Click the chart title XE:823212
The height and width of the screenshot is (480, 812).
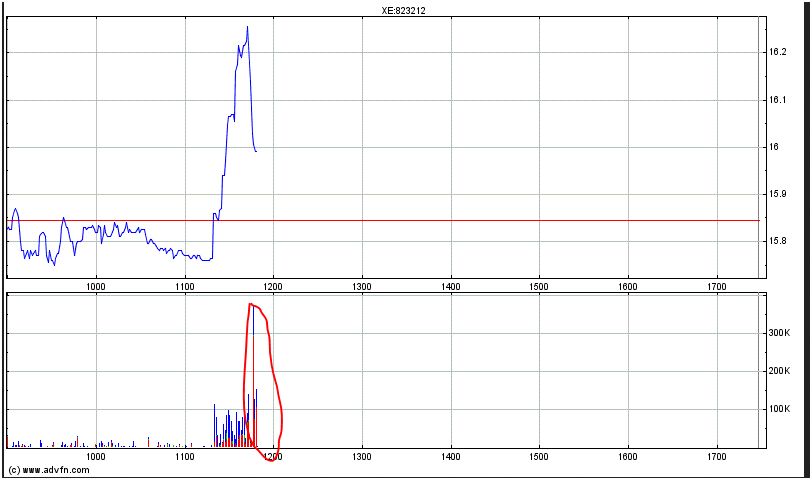pyautogui.click(x=403, y=10)
